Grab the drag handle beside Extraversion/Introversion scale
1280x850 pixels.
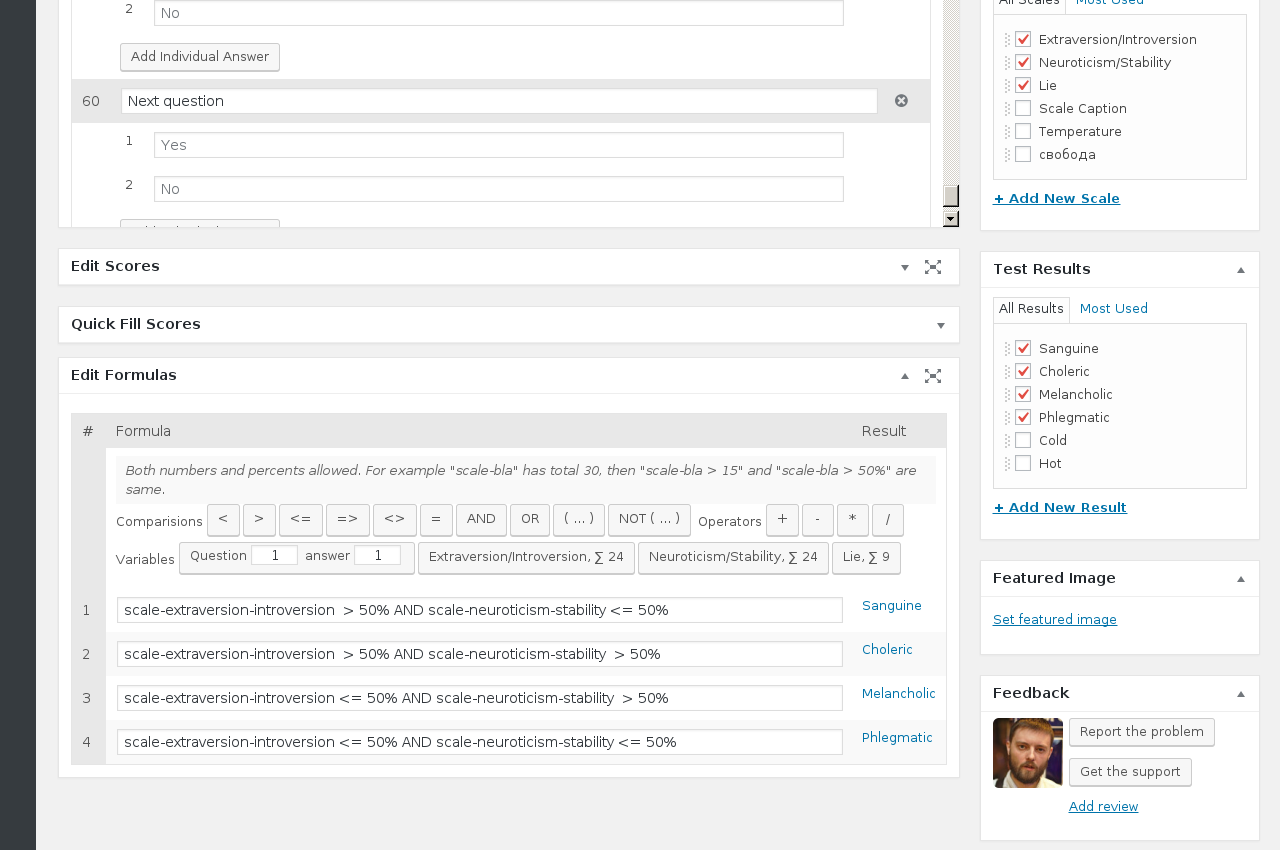[1007, 40]
